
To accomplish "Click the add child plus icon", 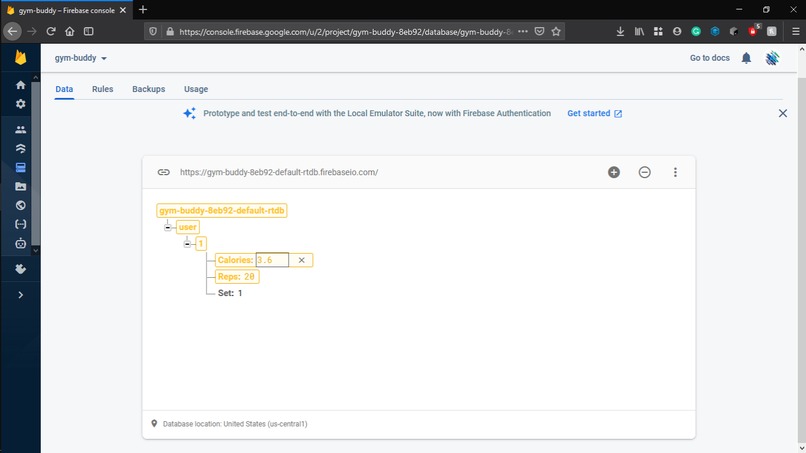I will 614,172.
